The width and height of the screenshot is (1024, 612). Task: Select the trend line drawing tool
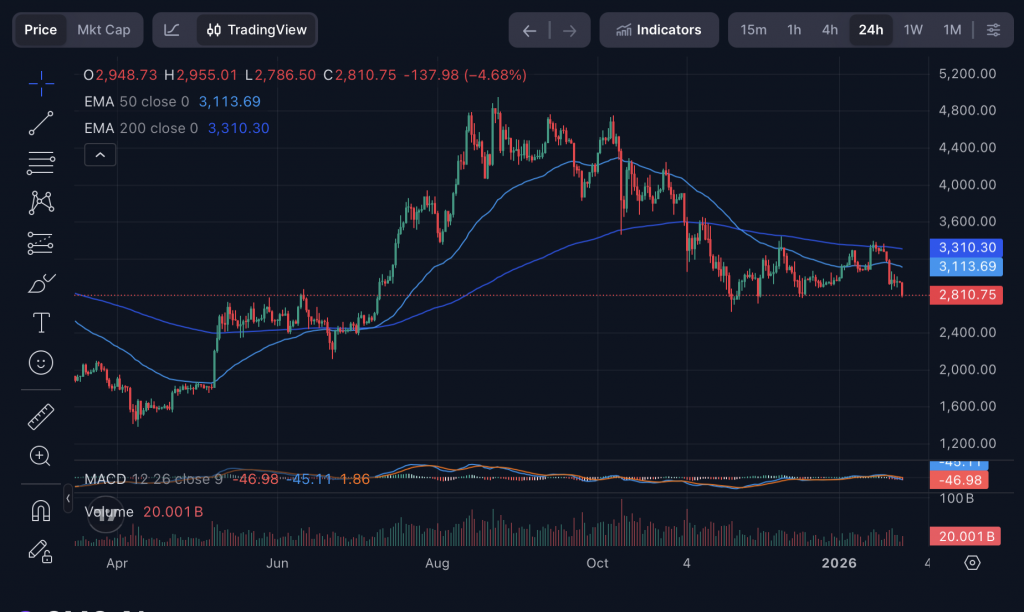pyautogui.click(x=41, y=124)
